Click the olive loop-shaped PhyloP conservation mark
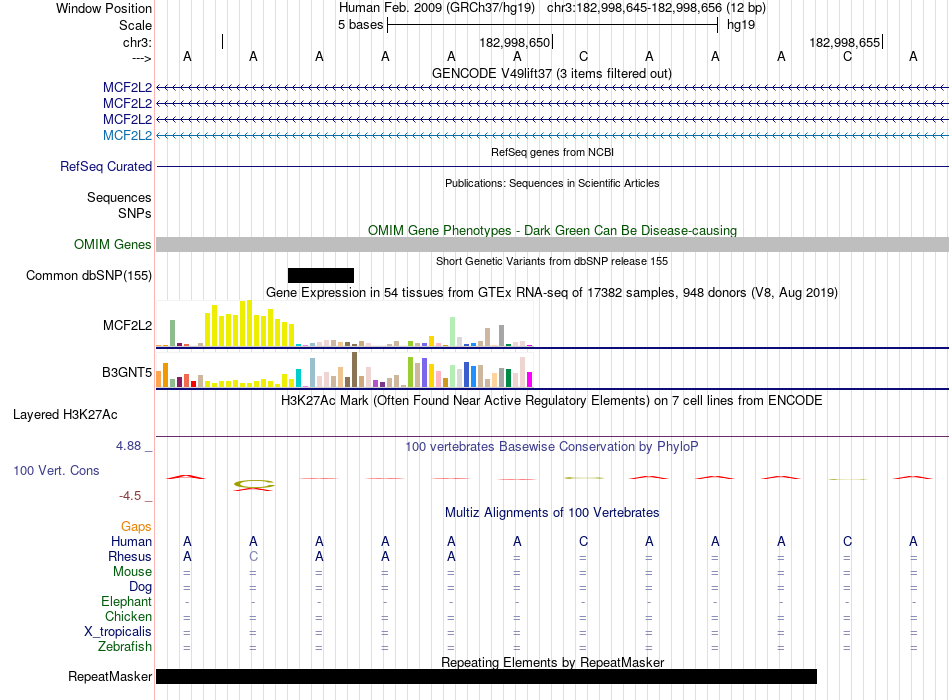Viewport: 950px width, 700px height. (254, 484)
